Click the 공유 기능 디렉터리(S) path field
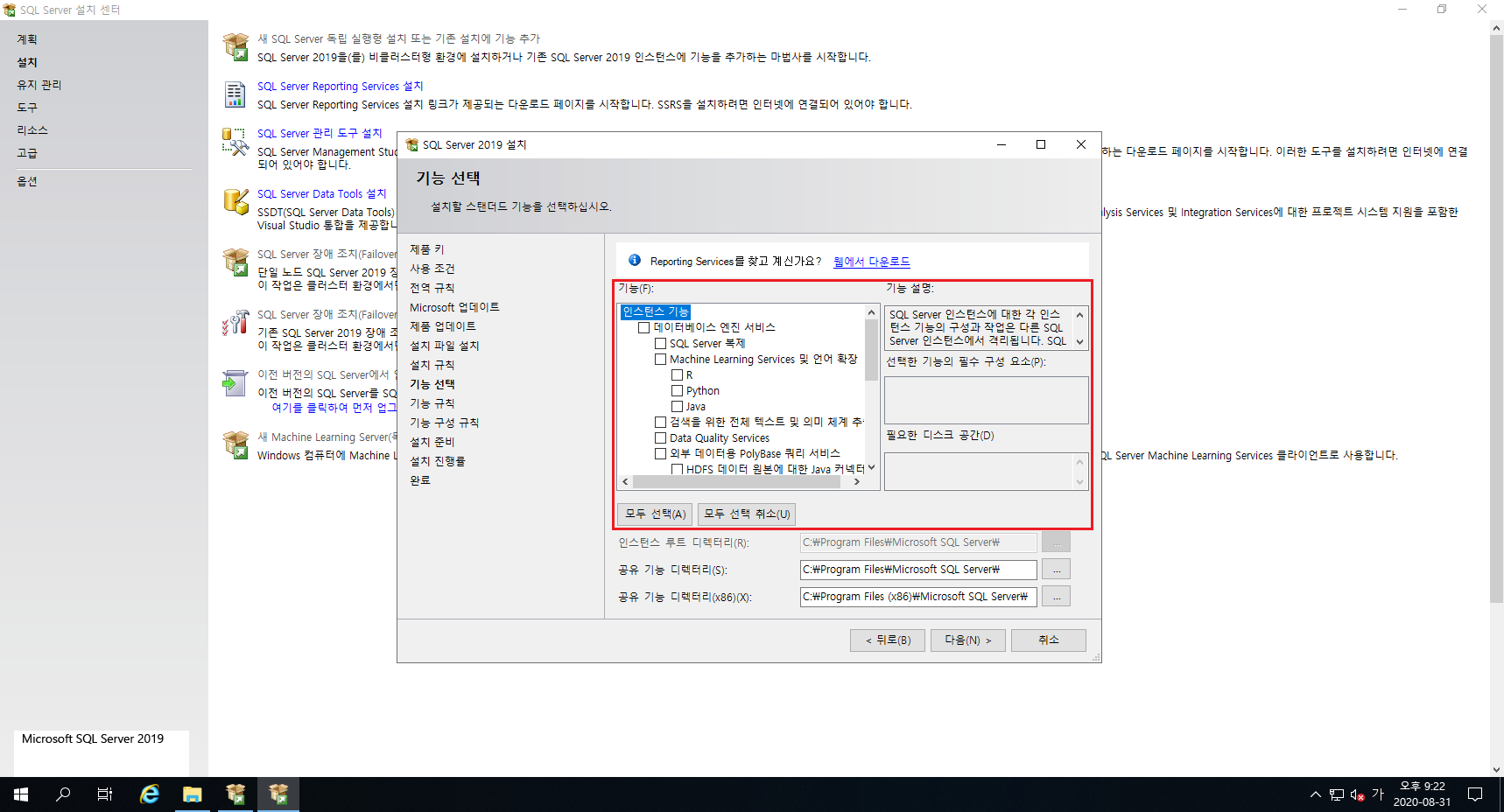Screen dimensions: 1504x812 [x=918, y=570]
